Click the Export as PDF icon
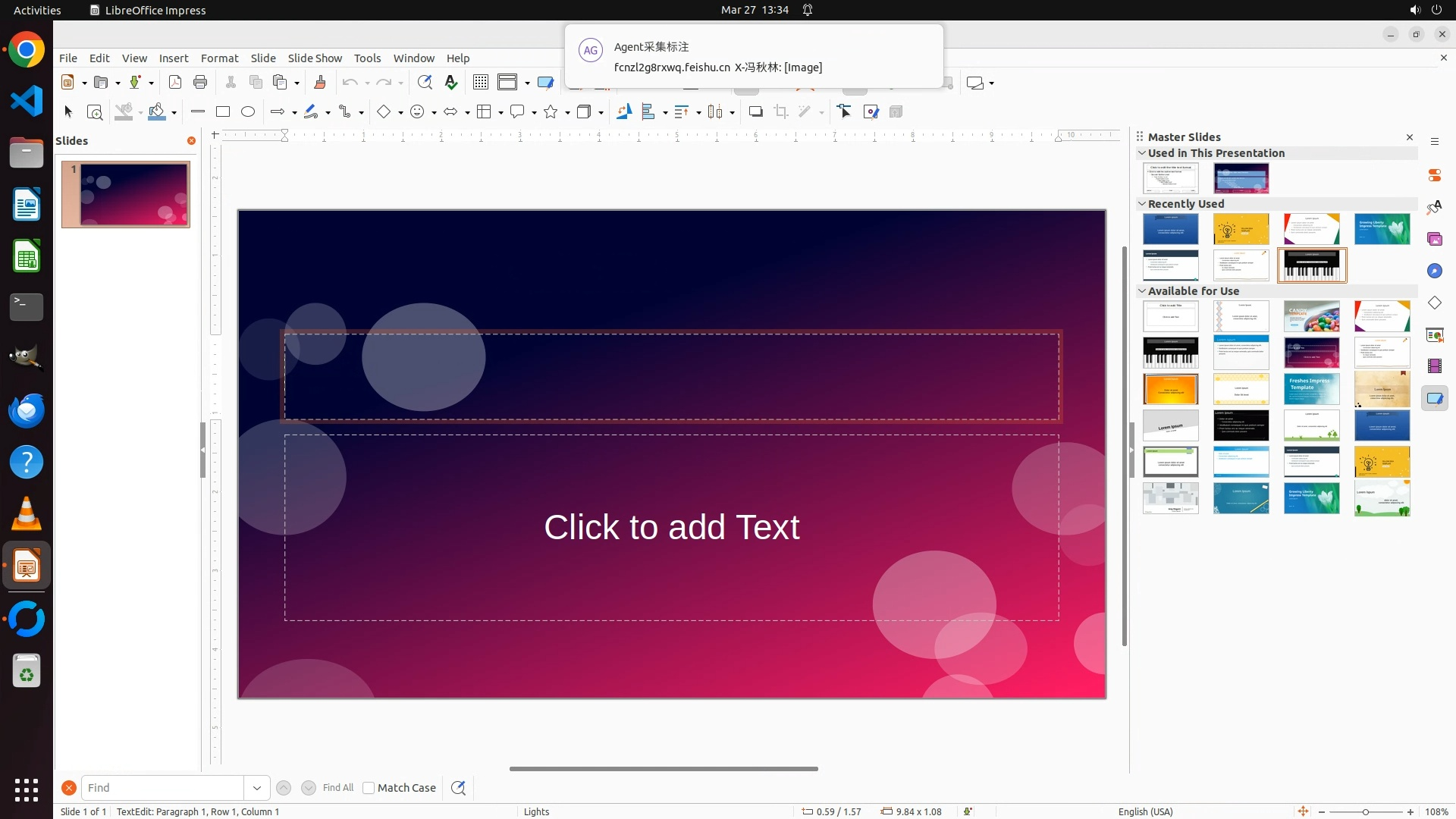This screenshot has width=1456, height=819. click(x=175, y=83)
